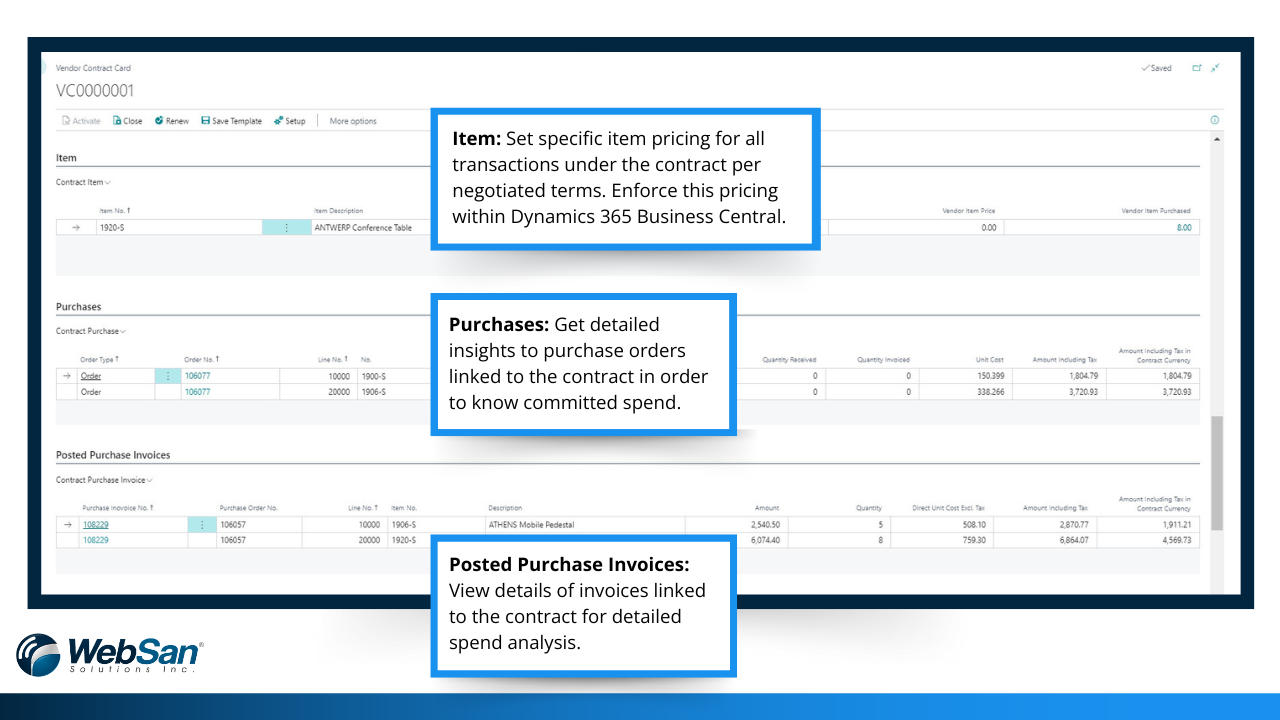Sort by the Item No. column in Contract Item
The height and width of the screenshot is (720, 1280).
point(115,211)
